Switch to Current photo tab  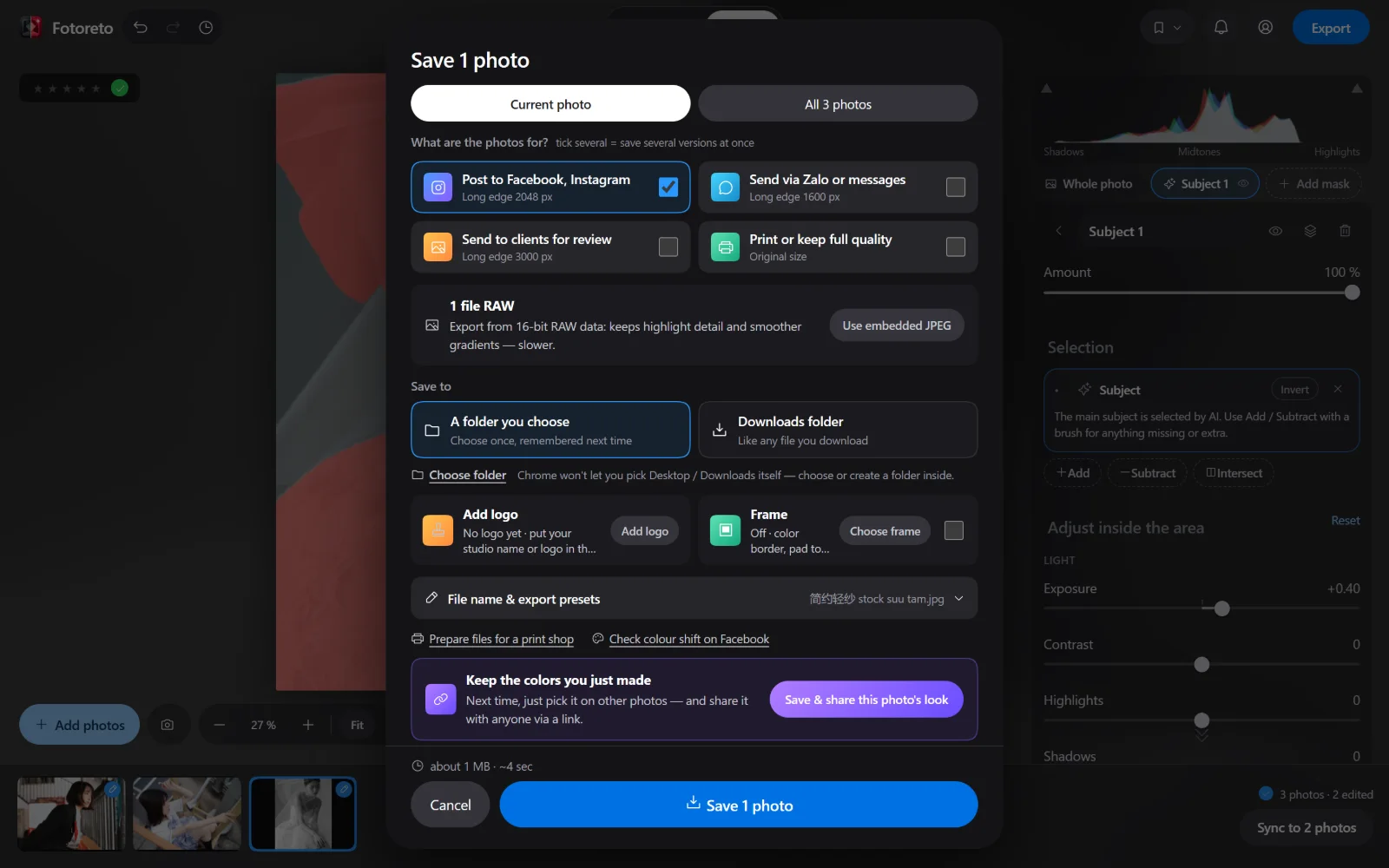pos(550,104)
